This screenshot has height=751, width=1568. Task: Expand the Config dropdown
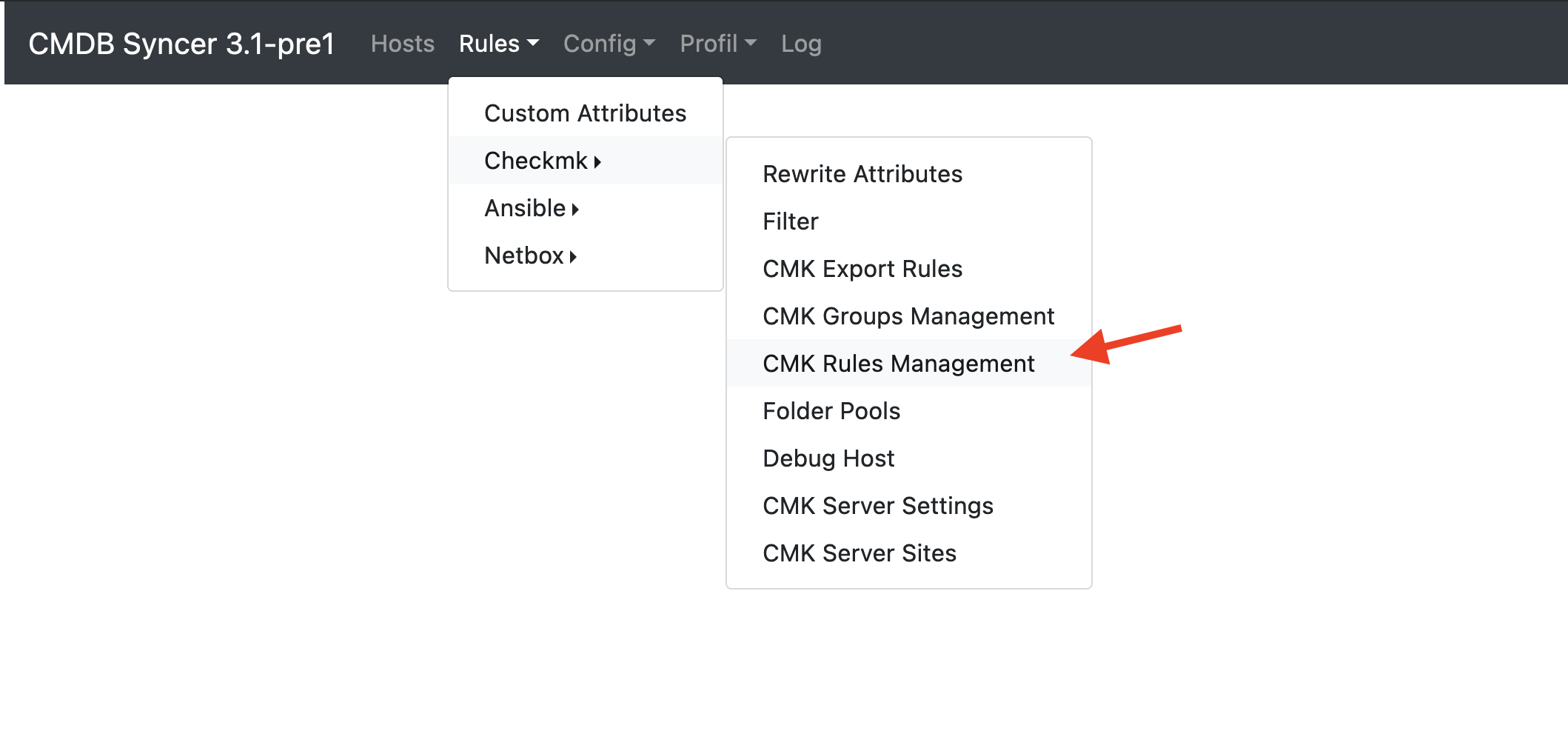click(609, 44)
